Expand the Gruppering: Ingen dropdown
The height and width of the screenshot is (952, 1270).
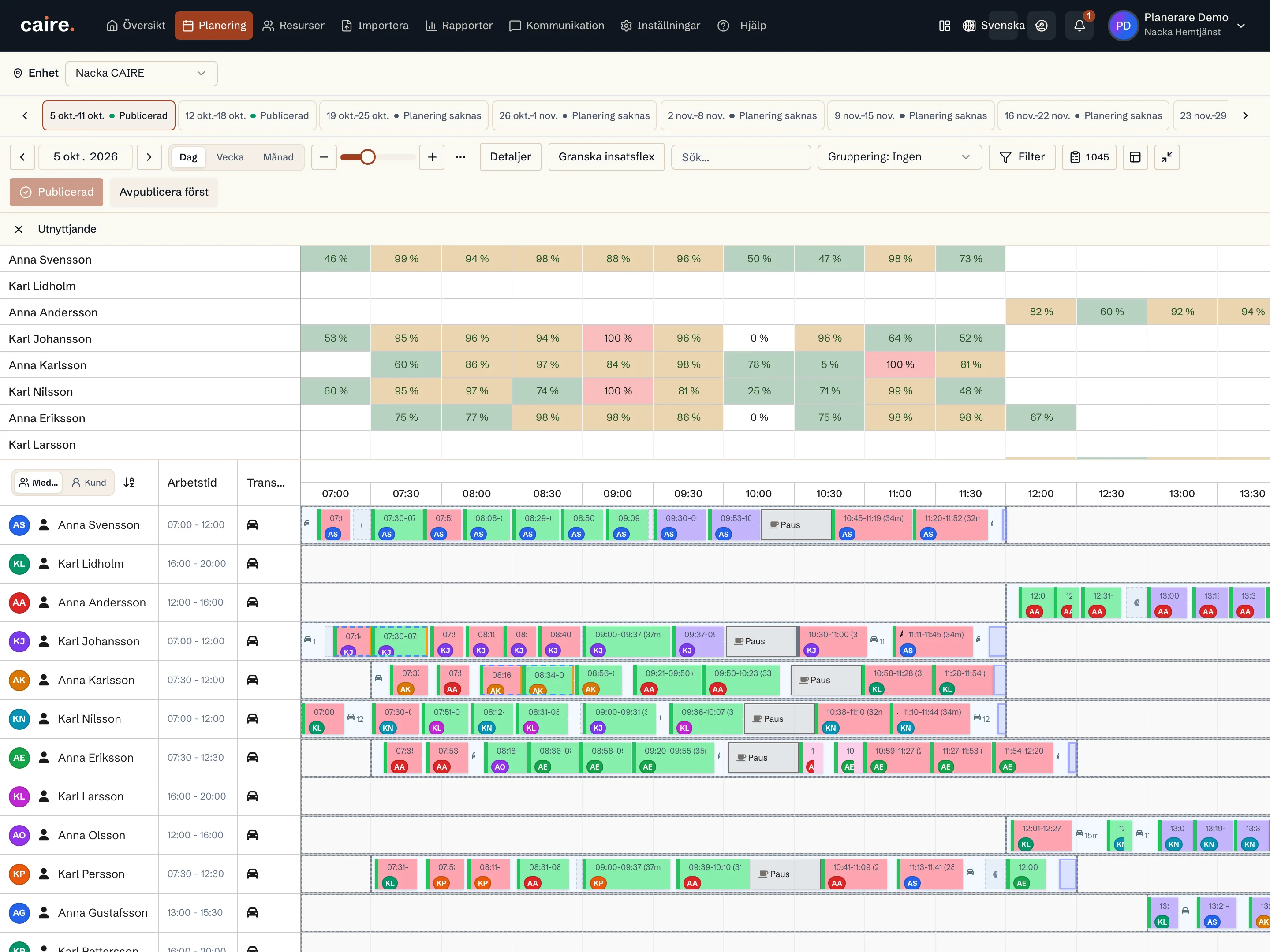click(900, 157)
